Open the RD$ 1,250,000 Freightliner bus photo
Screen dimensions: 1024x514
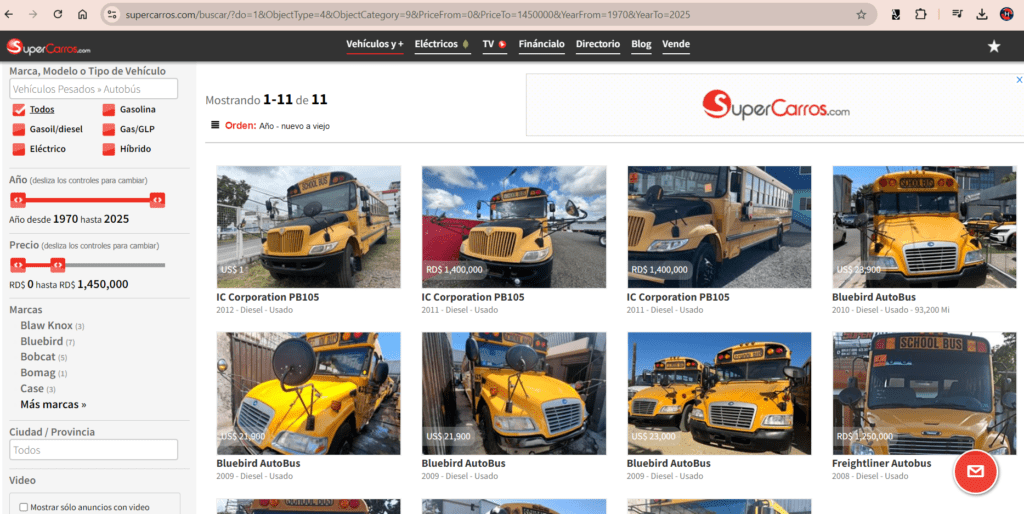tap(924, 393)
